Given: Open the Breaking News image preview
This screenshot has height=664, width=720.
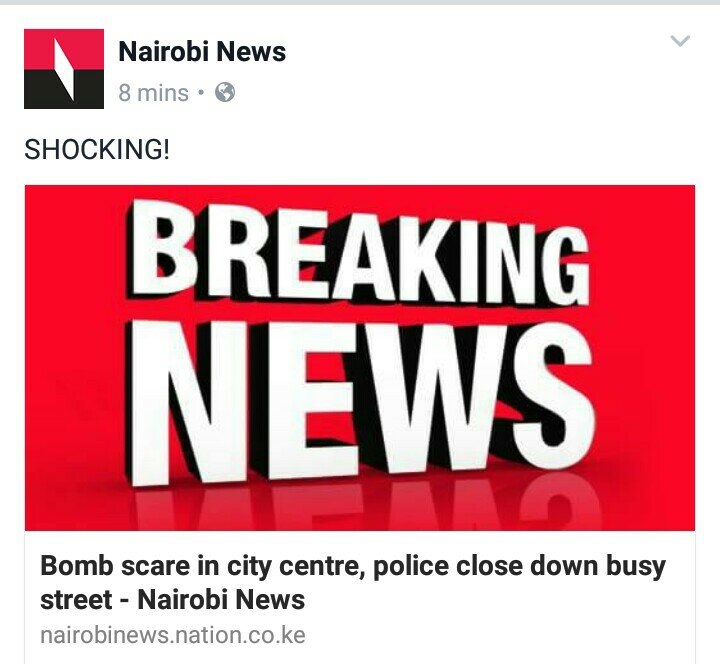Looking at the screenshot, I should pos(360,358).
